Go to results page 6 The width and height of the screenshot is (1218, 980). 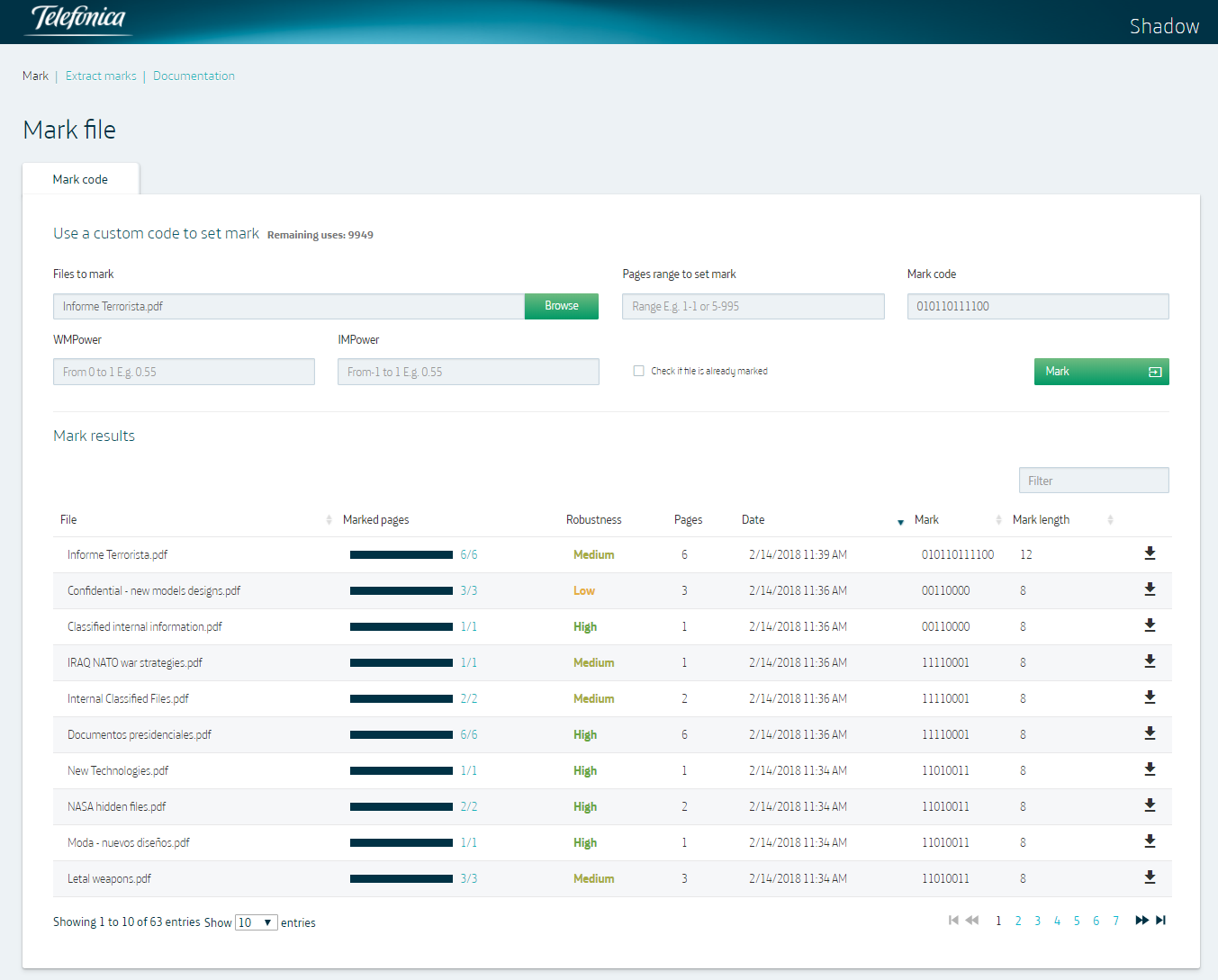pyautogui.click(x=1096, y=921)
